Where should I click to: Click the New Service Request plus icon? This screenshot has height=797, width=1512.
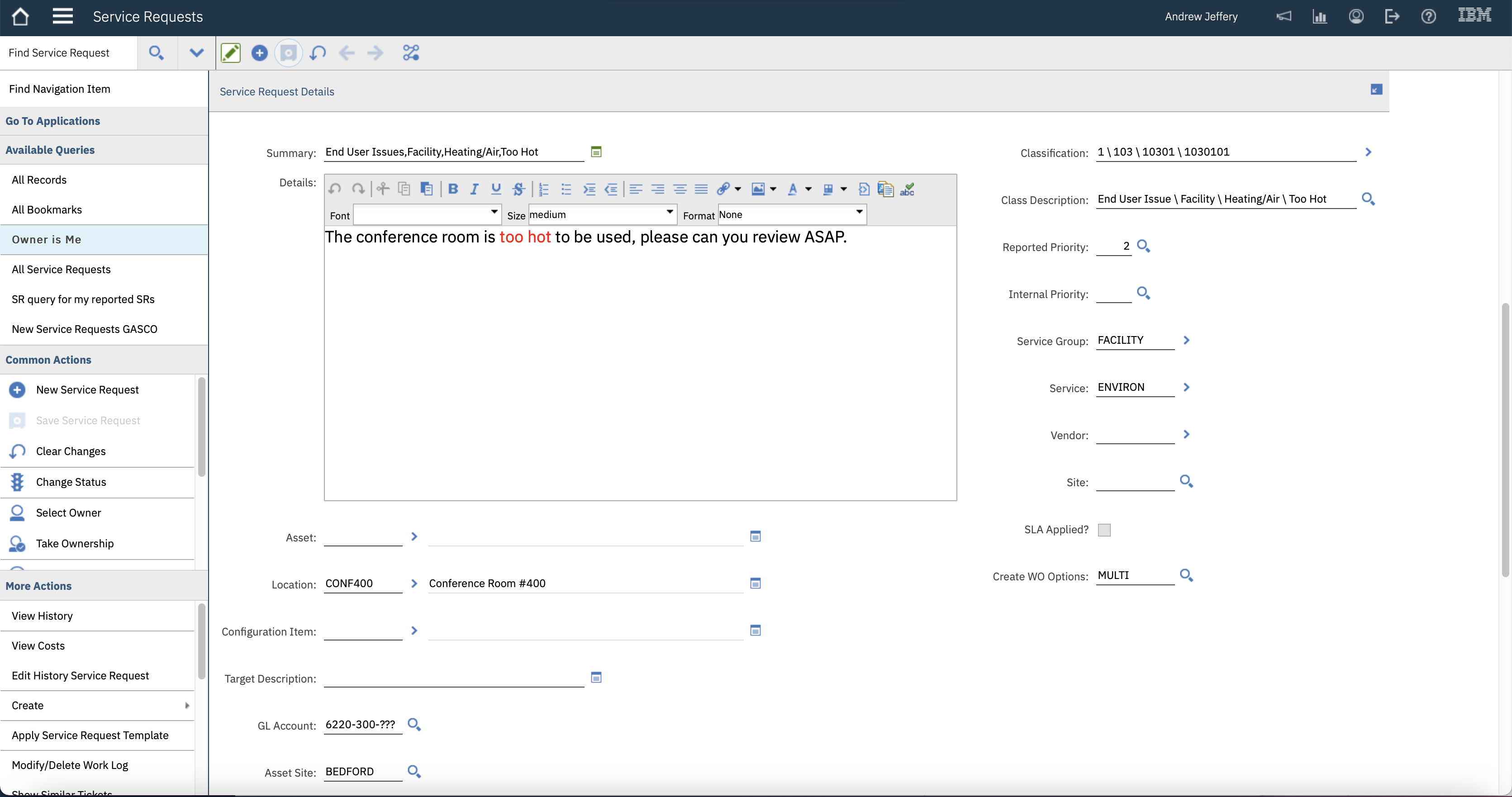pos(259,53)
